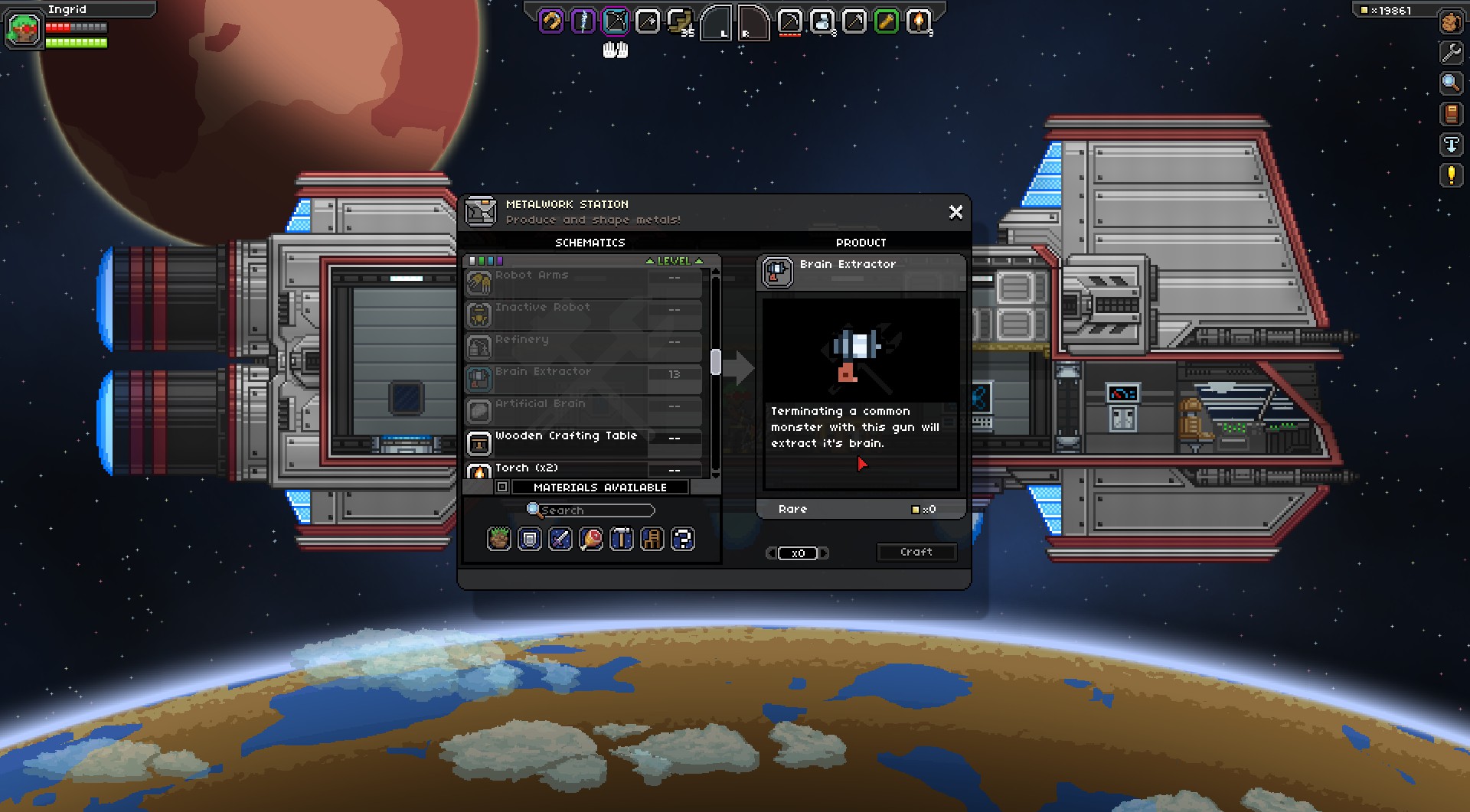
Task: Open the quest log exclamation icon
Action: tap(1451, 175)
